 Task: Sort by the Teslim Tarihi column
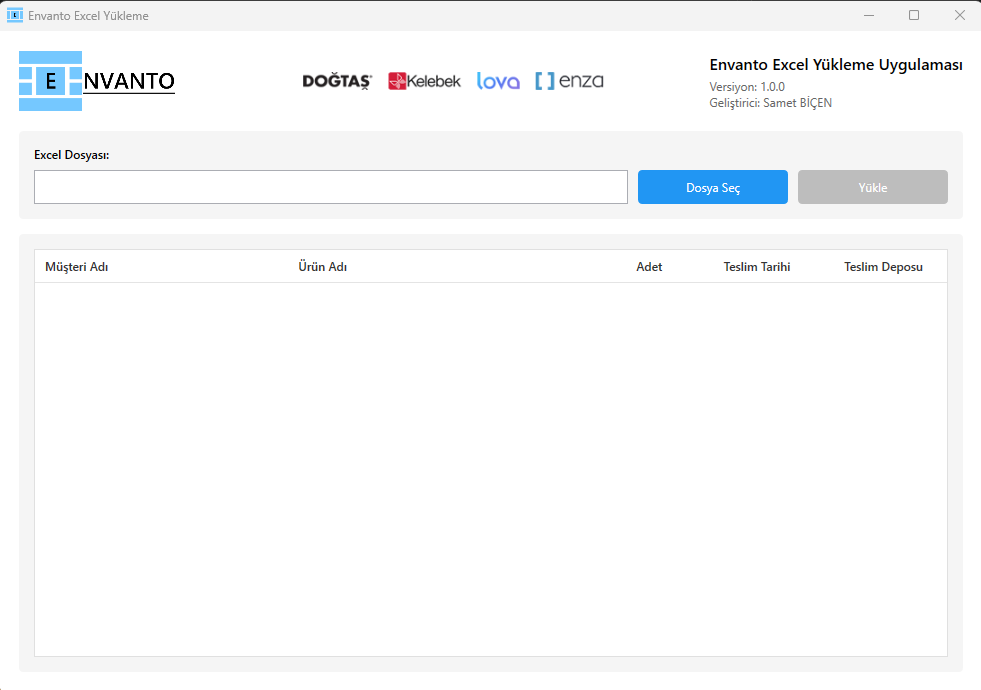click(x=757, y=267)
